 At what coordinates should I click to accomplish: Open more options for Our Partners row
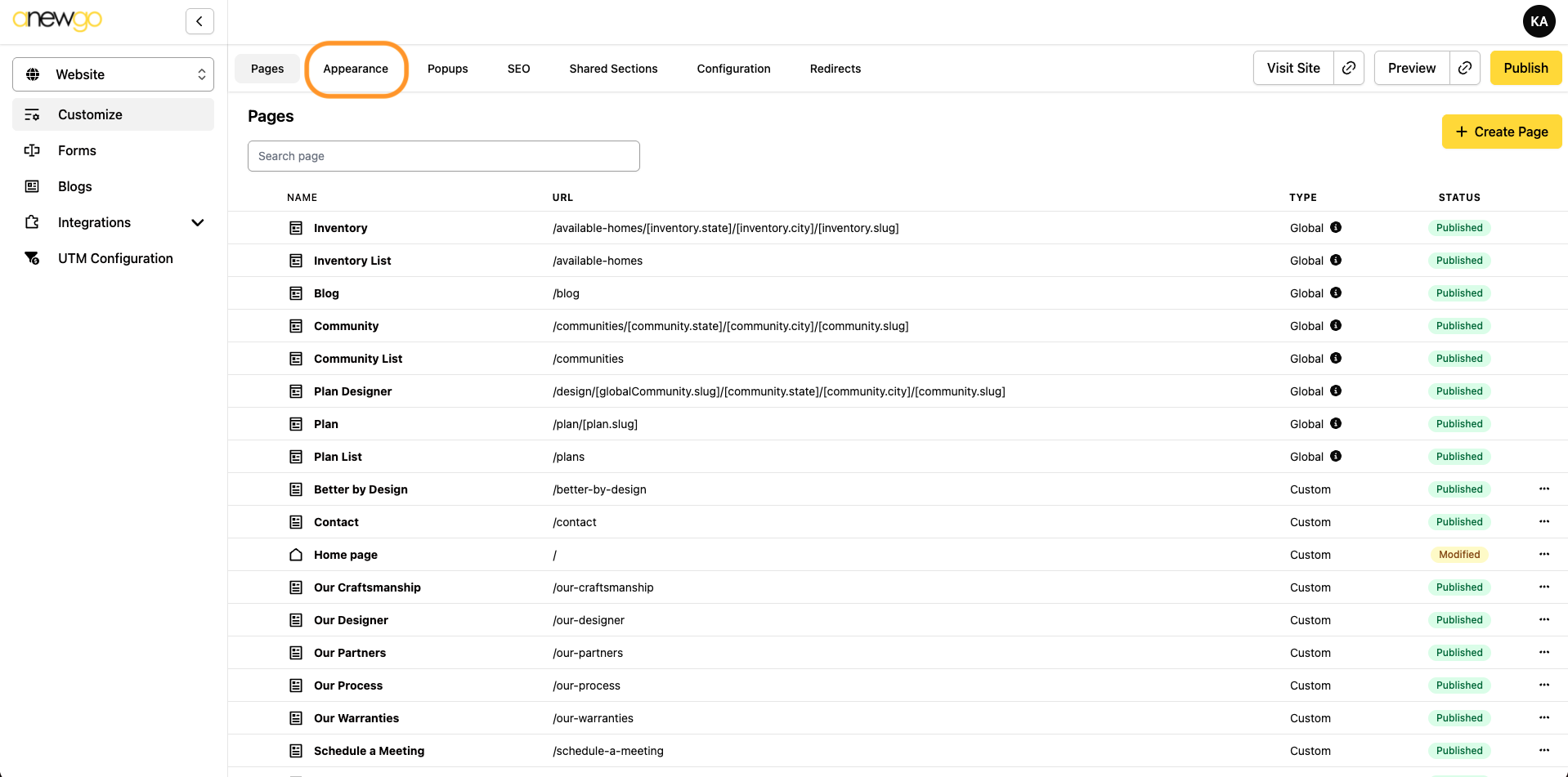pos(1543,652)
